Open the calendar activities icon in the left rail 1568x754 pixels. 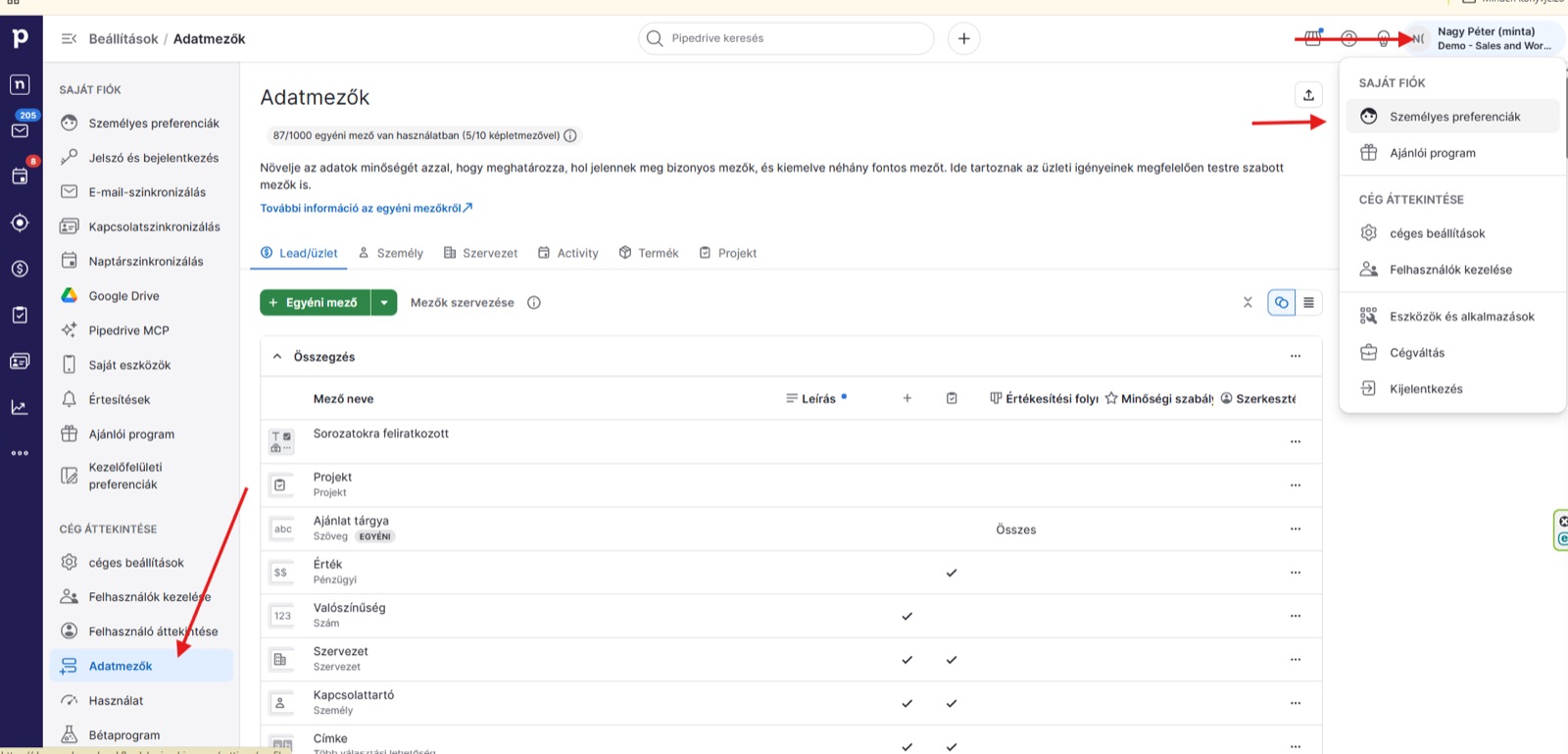point(20,176)
